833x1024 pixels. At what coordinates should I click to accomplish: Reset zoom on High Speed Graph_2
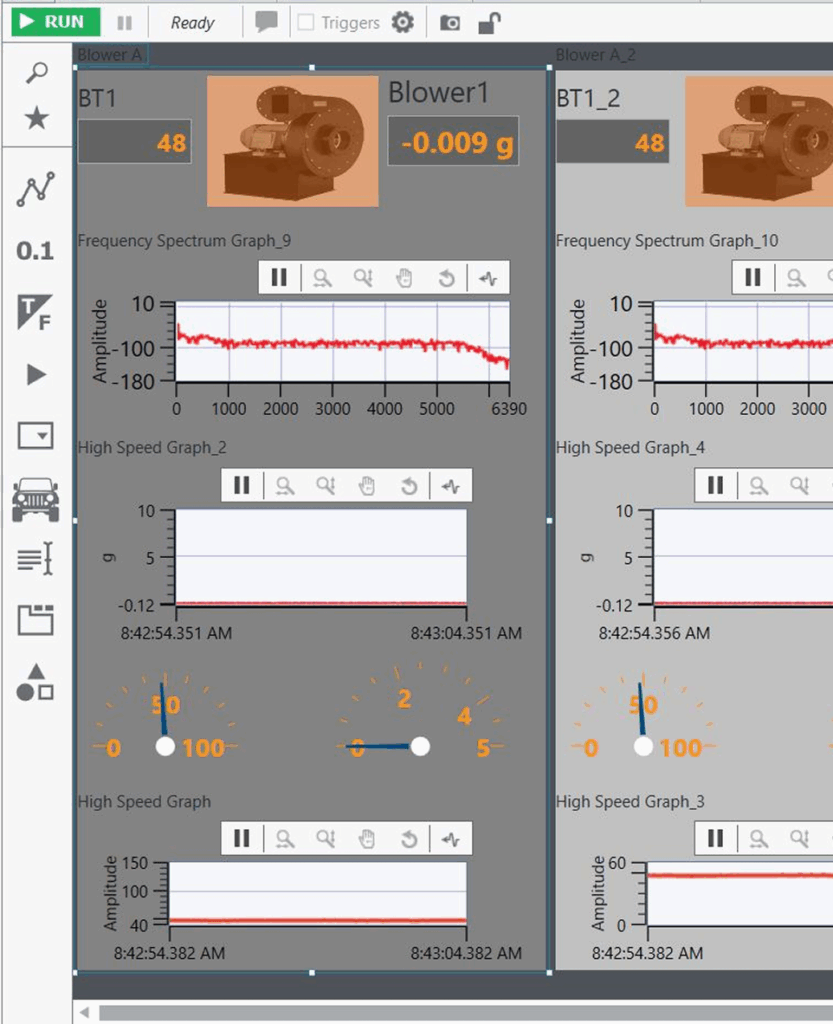(408, 486)
